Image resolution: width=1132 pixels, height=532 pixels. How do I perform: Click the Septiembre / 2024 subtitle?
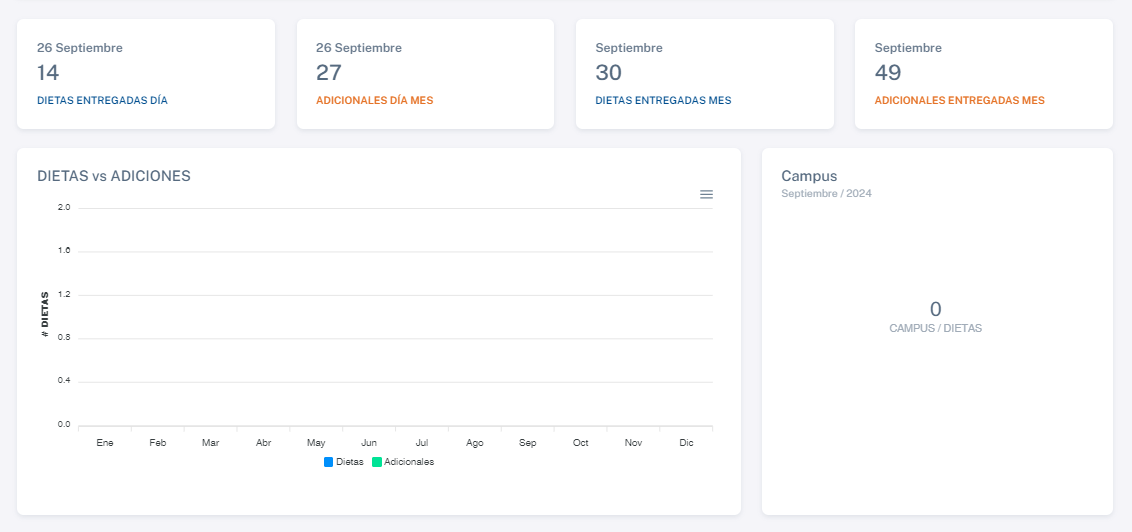pos(826,194)
